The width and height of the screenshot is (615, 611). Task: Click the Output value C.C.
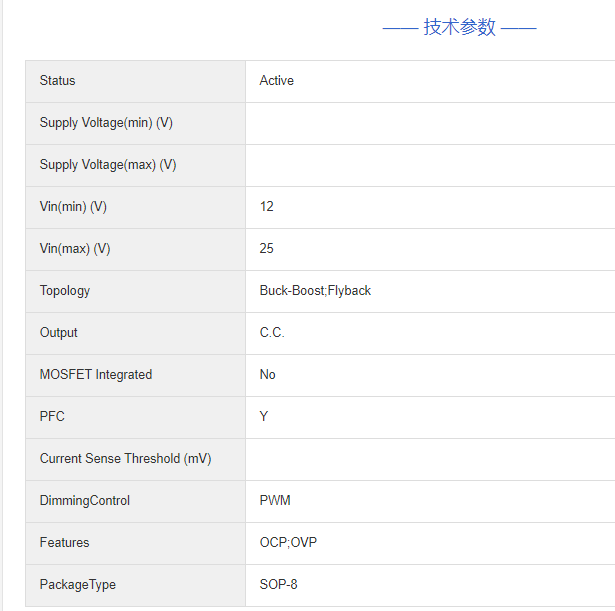[x=272, y=333]
